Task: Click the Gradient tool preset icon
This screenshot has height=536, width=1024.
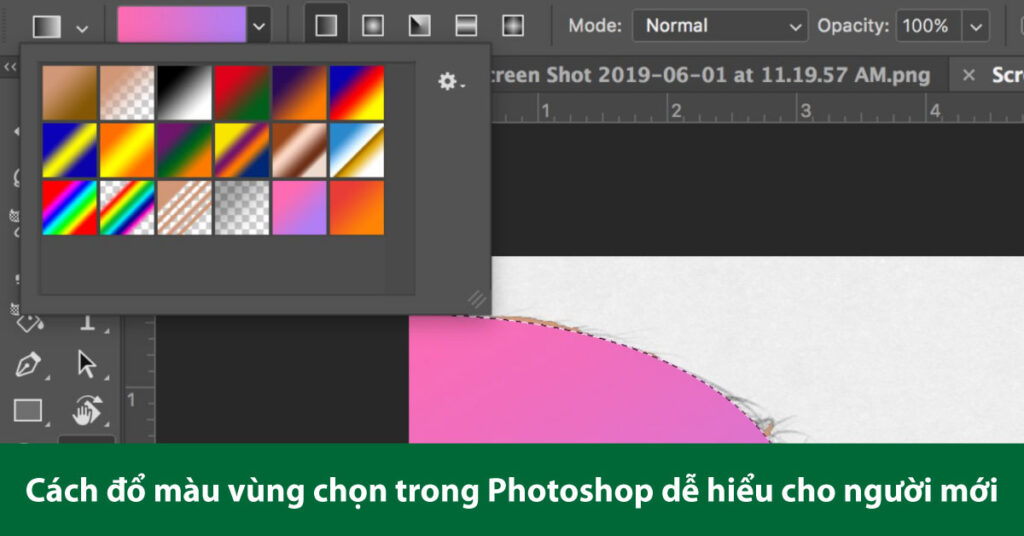Action: (x=47, y=27)
